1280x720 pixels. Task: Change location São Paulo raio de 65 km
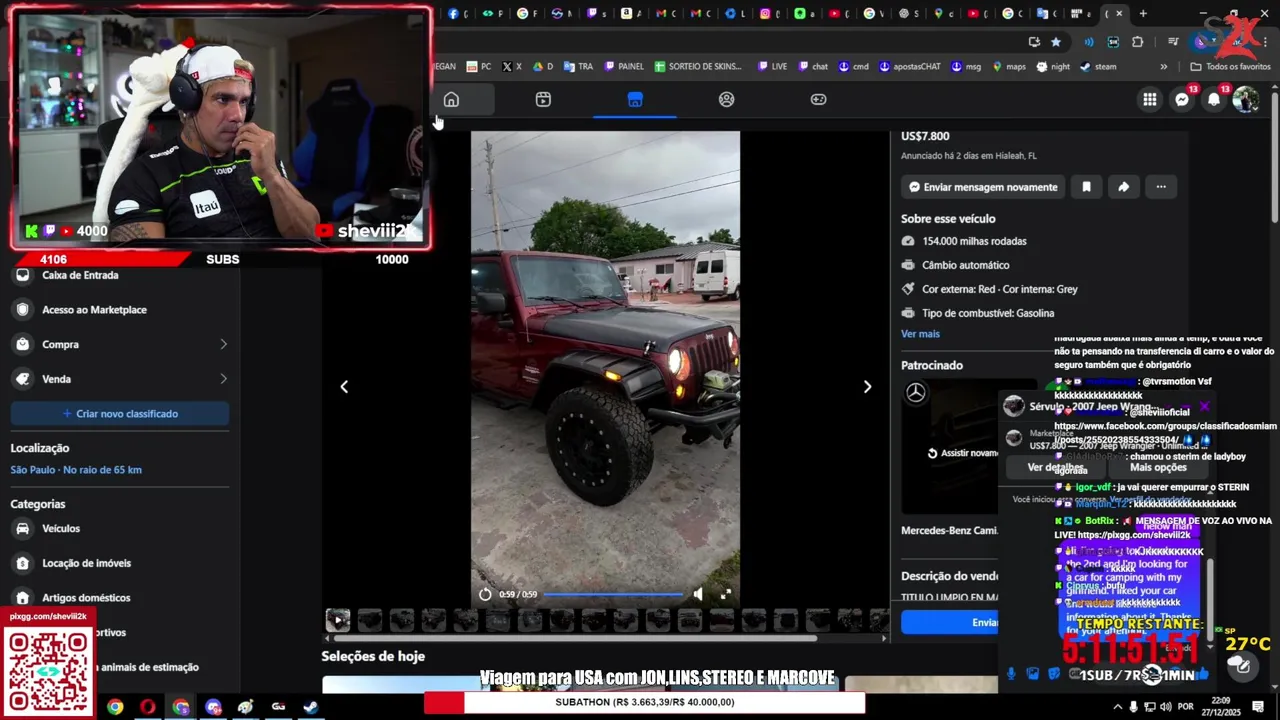(x=76, y=470)
